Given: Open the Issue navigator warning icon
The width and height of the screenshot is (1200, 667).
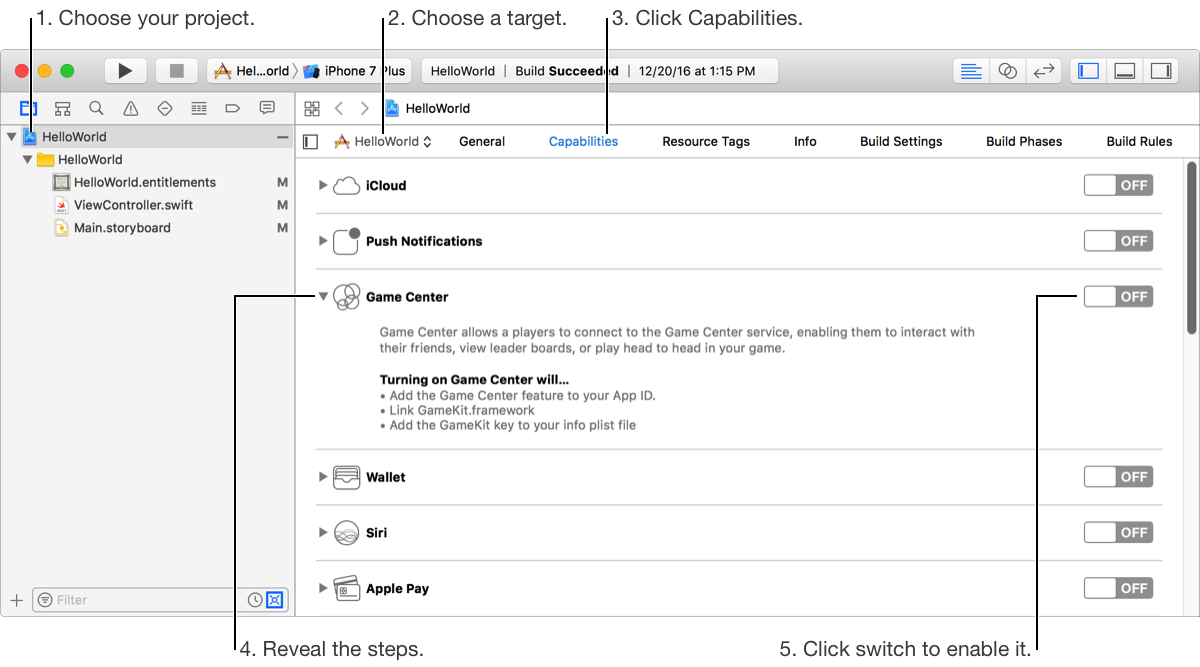Looking at the screenshot, I should pos(131,108).
